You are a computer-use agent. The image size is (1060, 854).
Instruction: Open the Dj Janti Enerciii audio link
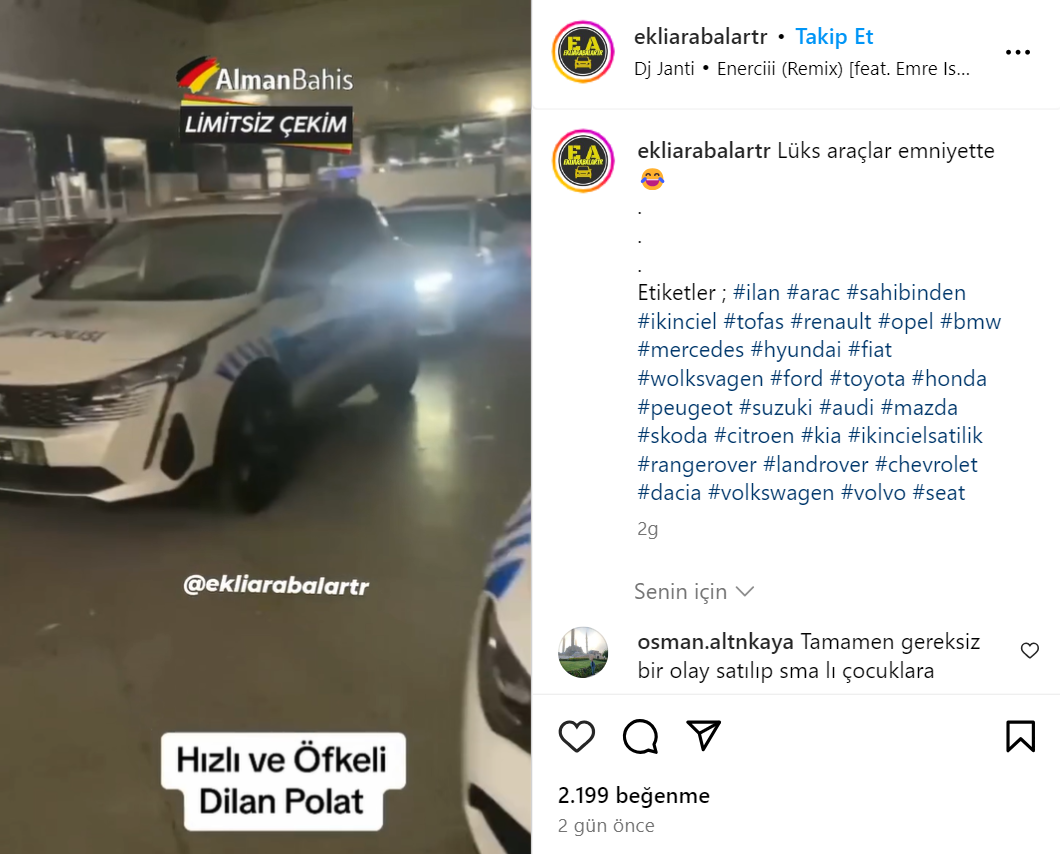(x=802, y=69)
